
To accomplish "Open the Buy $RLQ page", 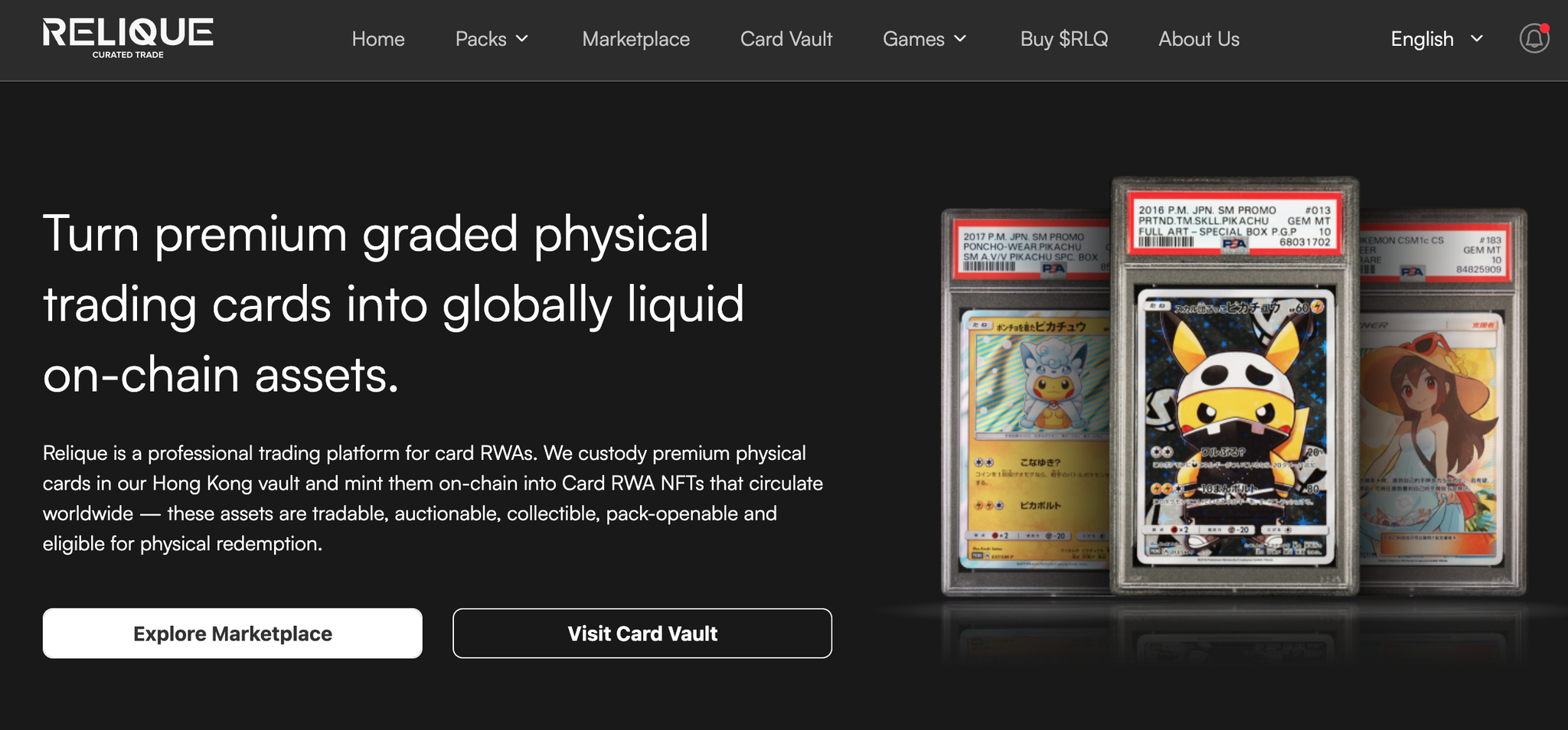I will [x=1064, y=39].
